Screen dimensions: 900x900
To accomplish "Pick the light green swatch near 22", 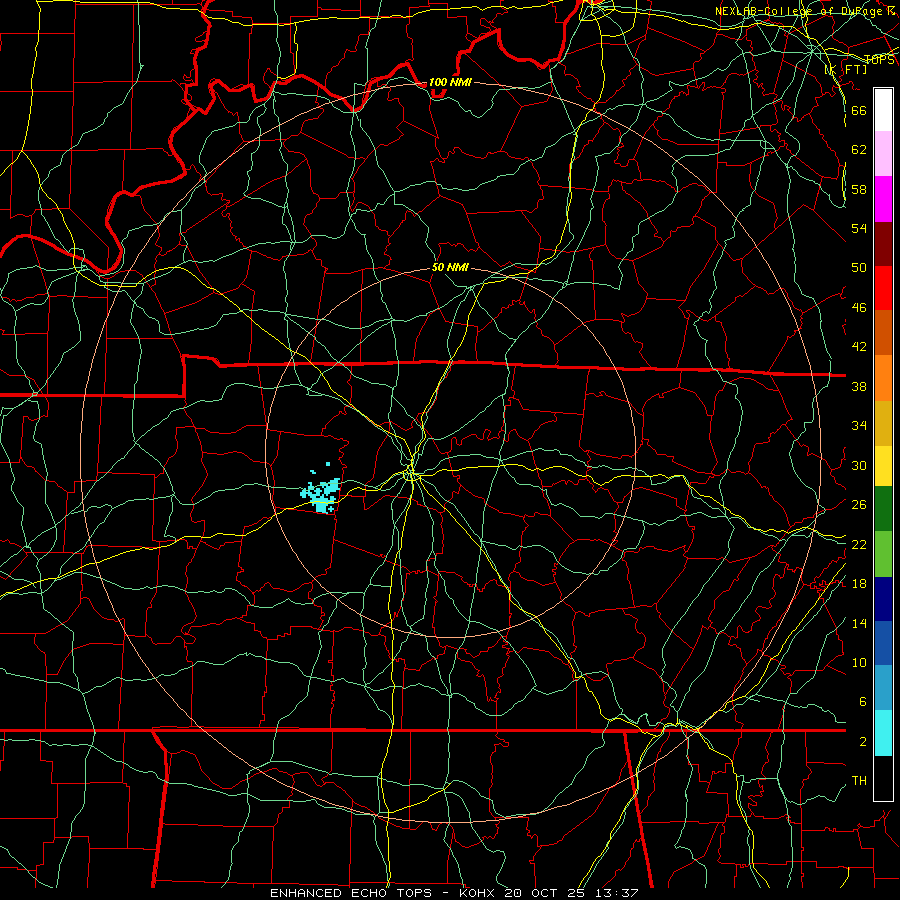I will [883, 554].
